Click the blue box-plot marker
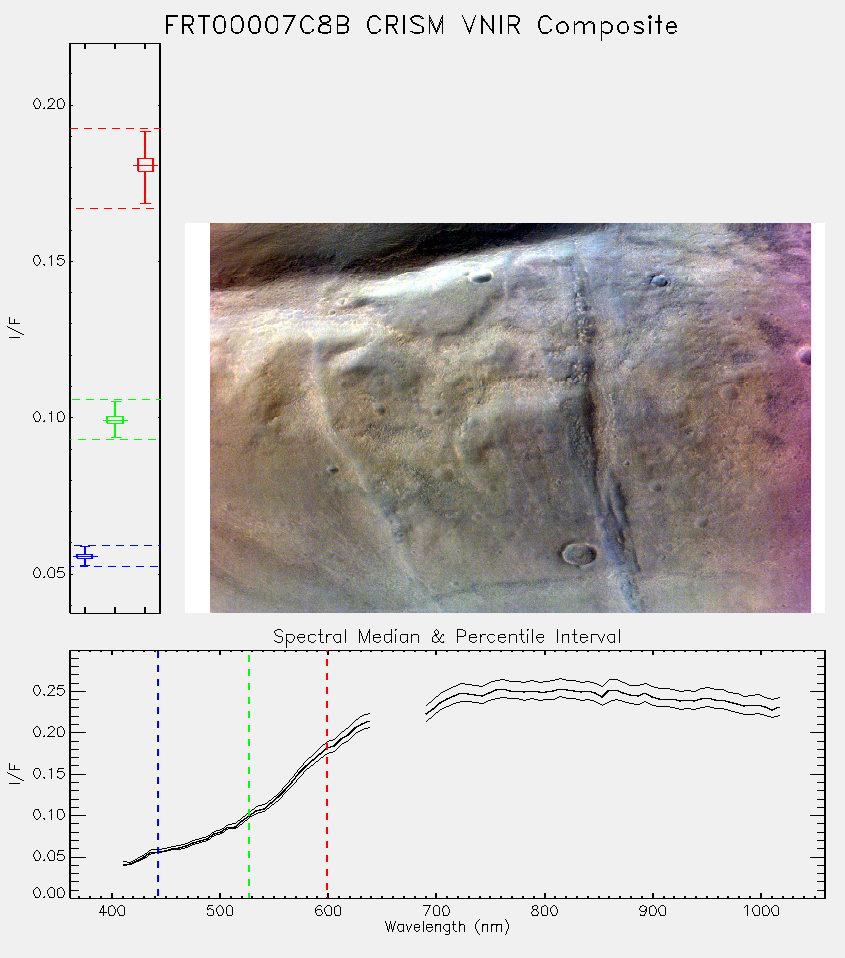845x958 pixels. coord(84,556)
